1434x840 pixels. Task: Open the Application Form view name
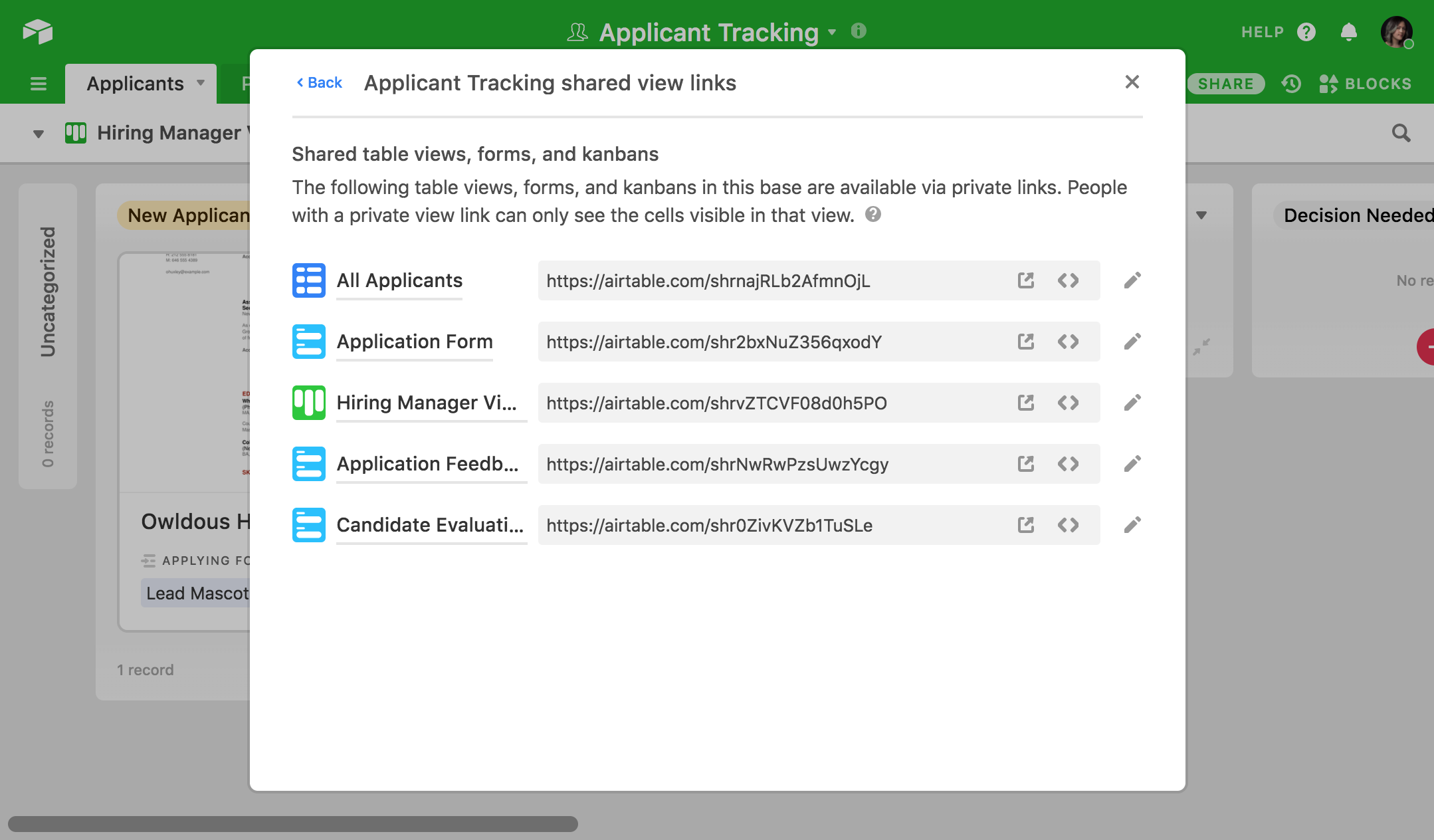(415, 342)
